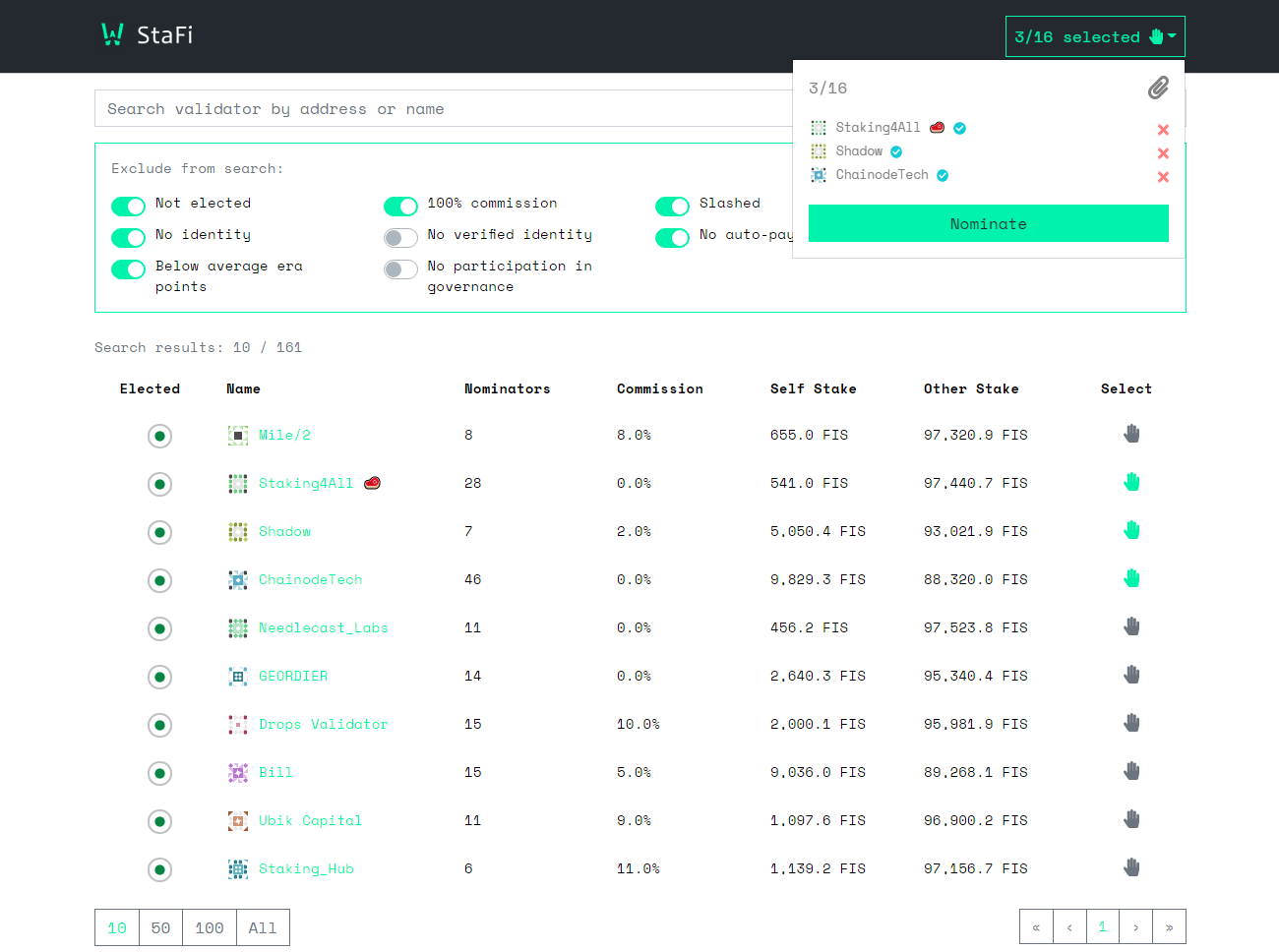Click the Nominate button
1279x952 pixels.
point(989,223)
